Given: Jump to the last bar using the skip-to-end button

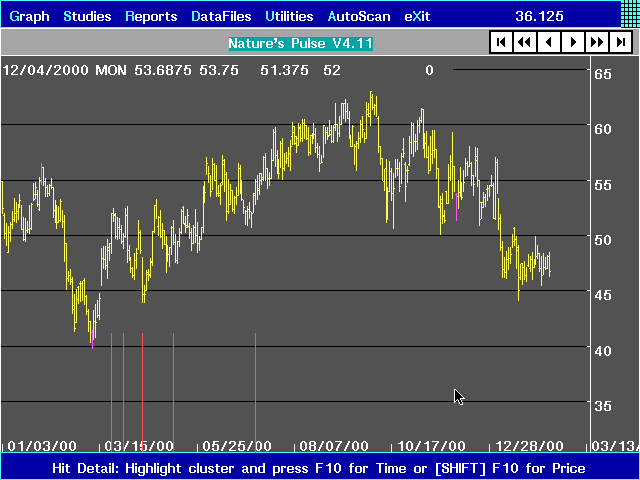Looking at the screenshot, I should click(x=621, y=42).
